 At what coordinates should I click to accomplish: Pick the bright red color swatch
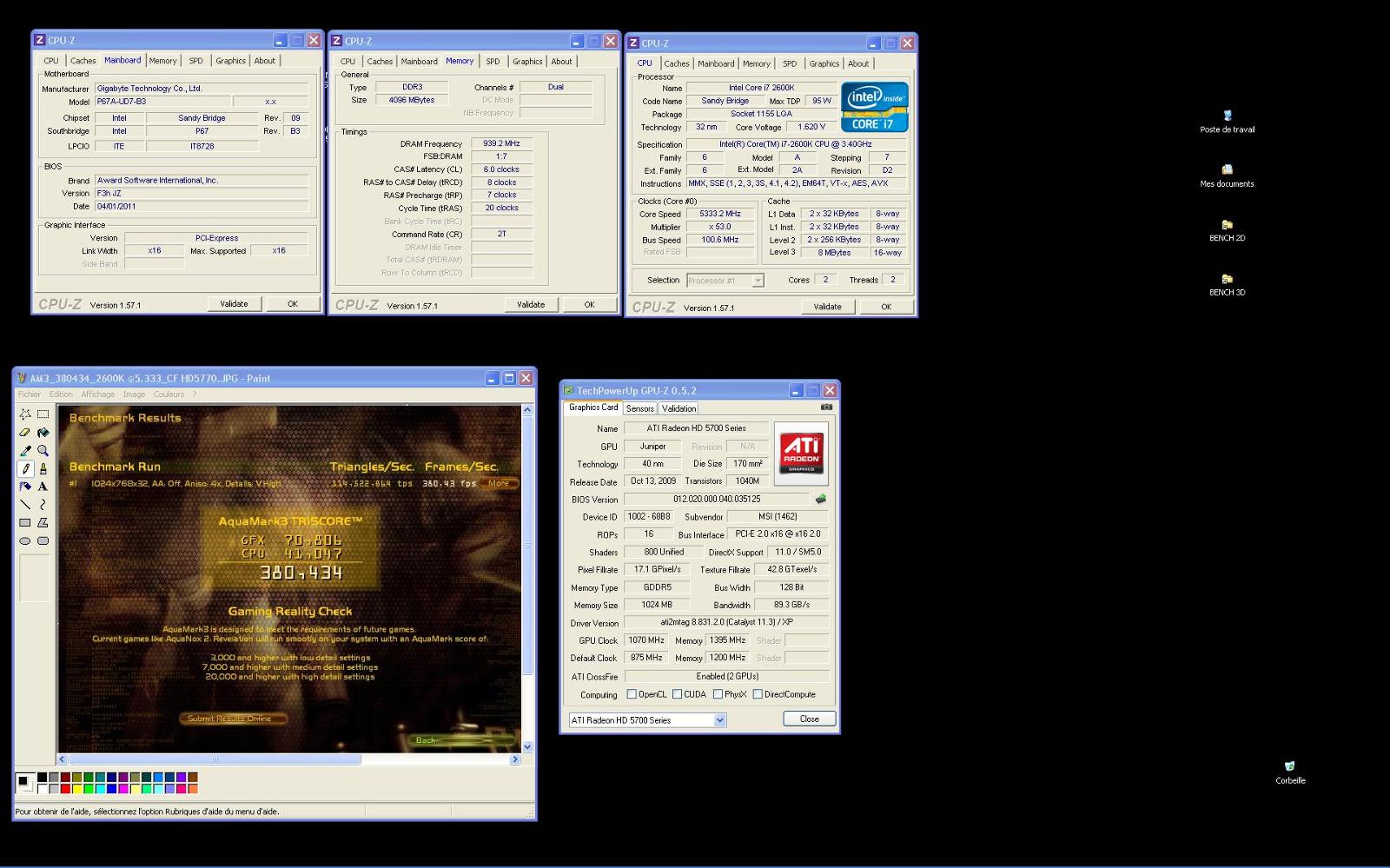point(65,789)
